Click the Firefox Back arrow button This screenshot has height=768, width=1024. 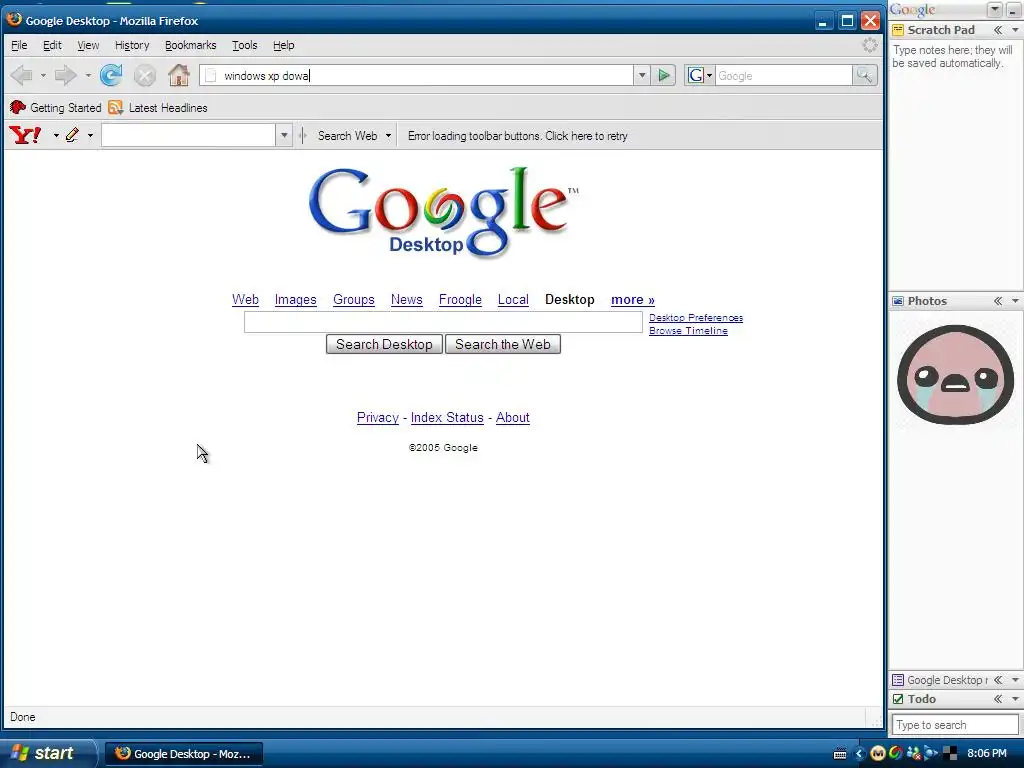point(22,76)
